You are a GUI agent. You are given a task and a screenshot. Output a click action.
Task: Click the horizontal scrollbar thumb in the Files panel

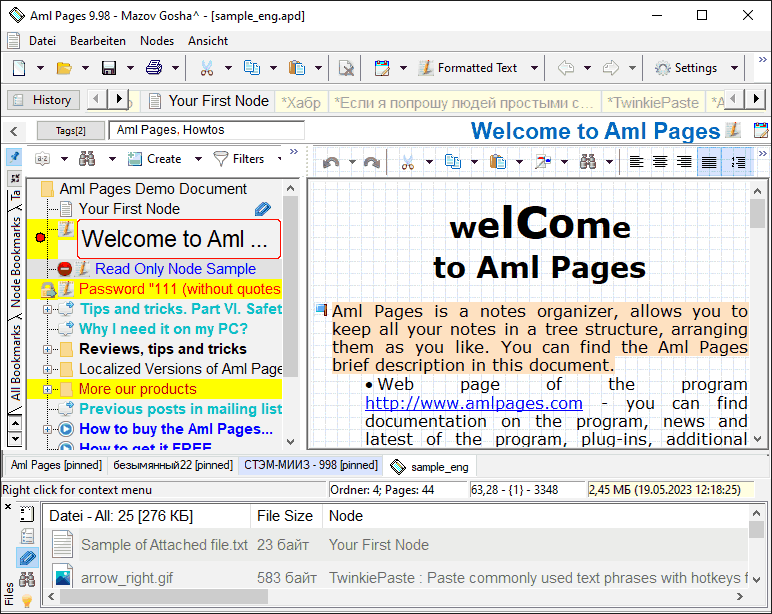(x=164, y=597)
